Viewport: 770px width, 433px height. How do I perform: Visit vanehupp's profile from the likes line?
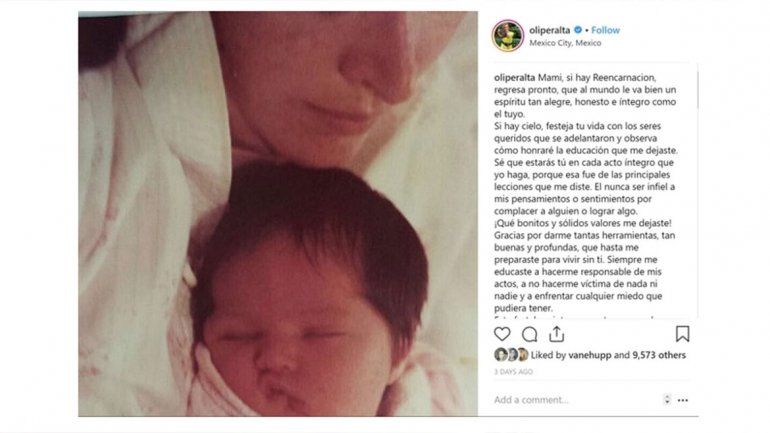point(589,355)
